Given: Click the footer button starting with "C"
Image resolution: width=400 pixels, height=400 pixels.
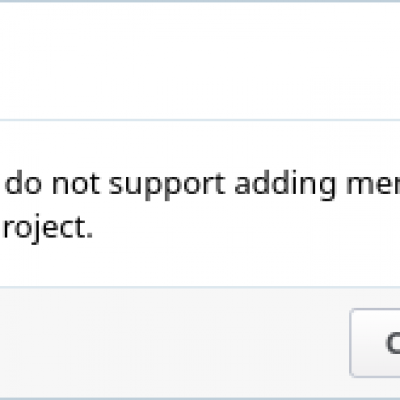Looking at the screenshot, I should click(375, 343).
